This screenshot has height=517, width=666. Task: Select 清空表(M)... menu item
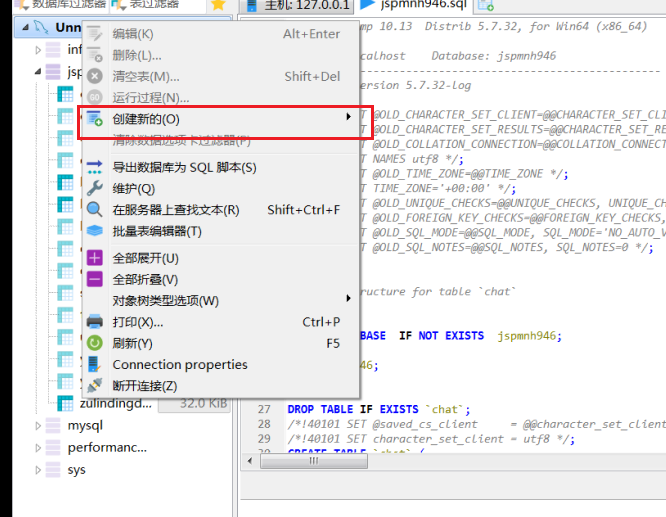[x=221, y=76]
